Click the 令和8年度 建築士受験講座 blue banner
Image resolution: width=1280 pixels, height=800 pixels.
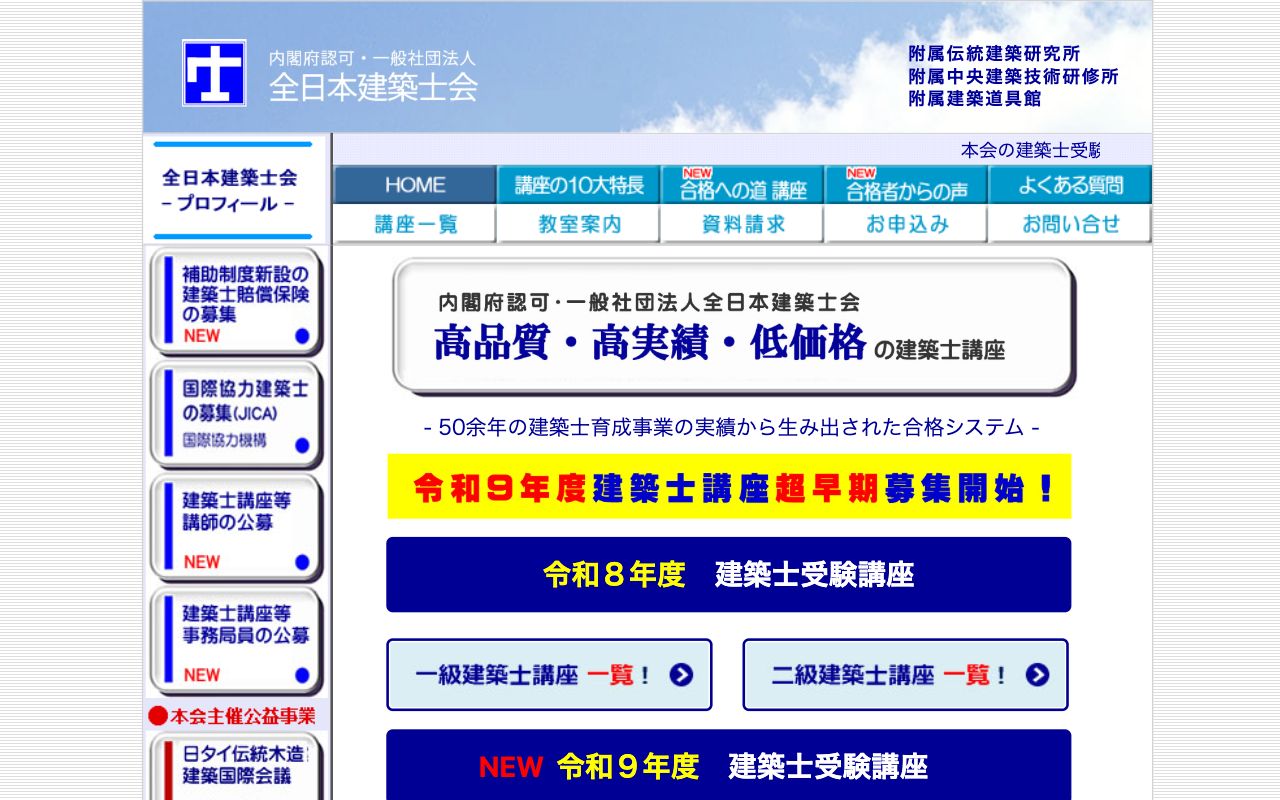coord(731,574)
